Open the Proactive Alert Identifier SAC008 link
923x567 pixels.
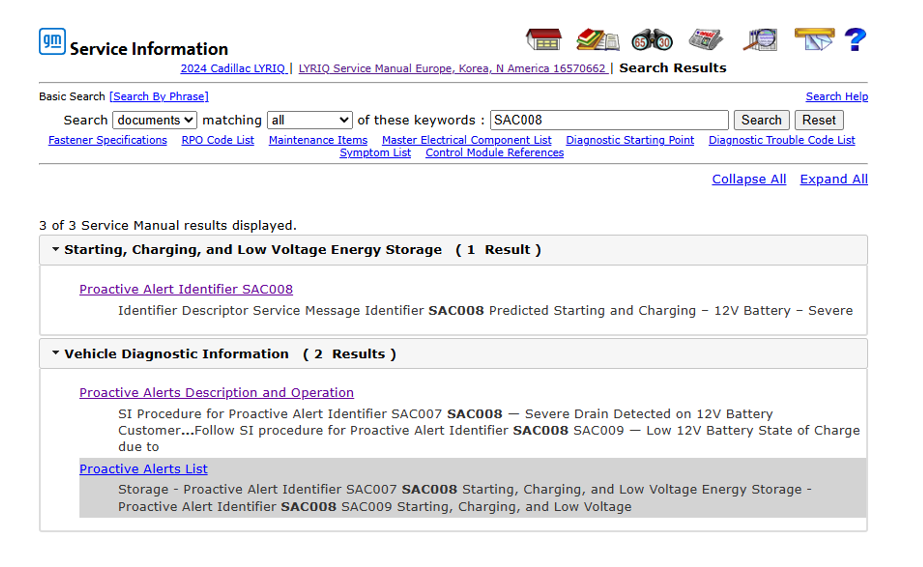186,289
